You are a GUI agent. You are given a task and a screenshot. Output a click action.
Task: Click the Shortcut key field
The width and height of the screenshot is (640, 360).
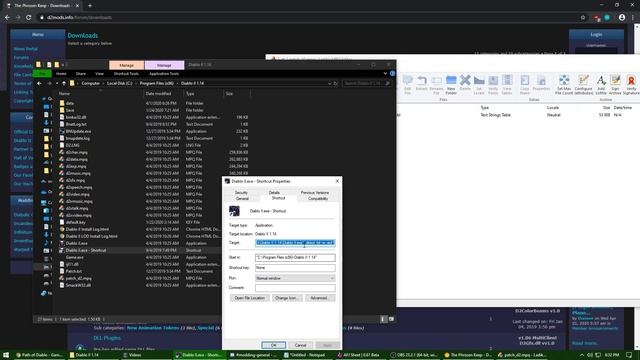click(x=295, y=268)
